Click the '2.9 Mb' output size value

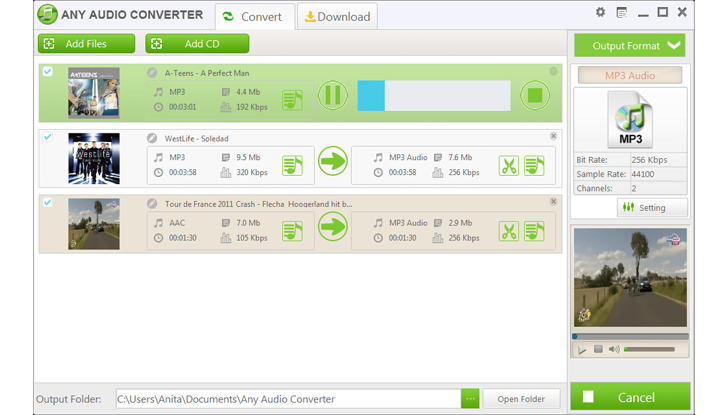tap(460, 223)
